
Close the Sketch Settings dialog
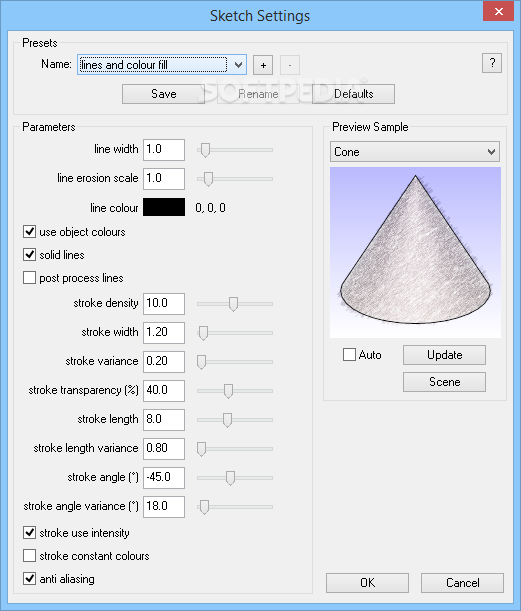click(498, 11)
